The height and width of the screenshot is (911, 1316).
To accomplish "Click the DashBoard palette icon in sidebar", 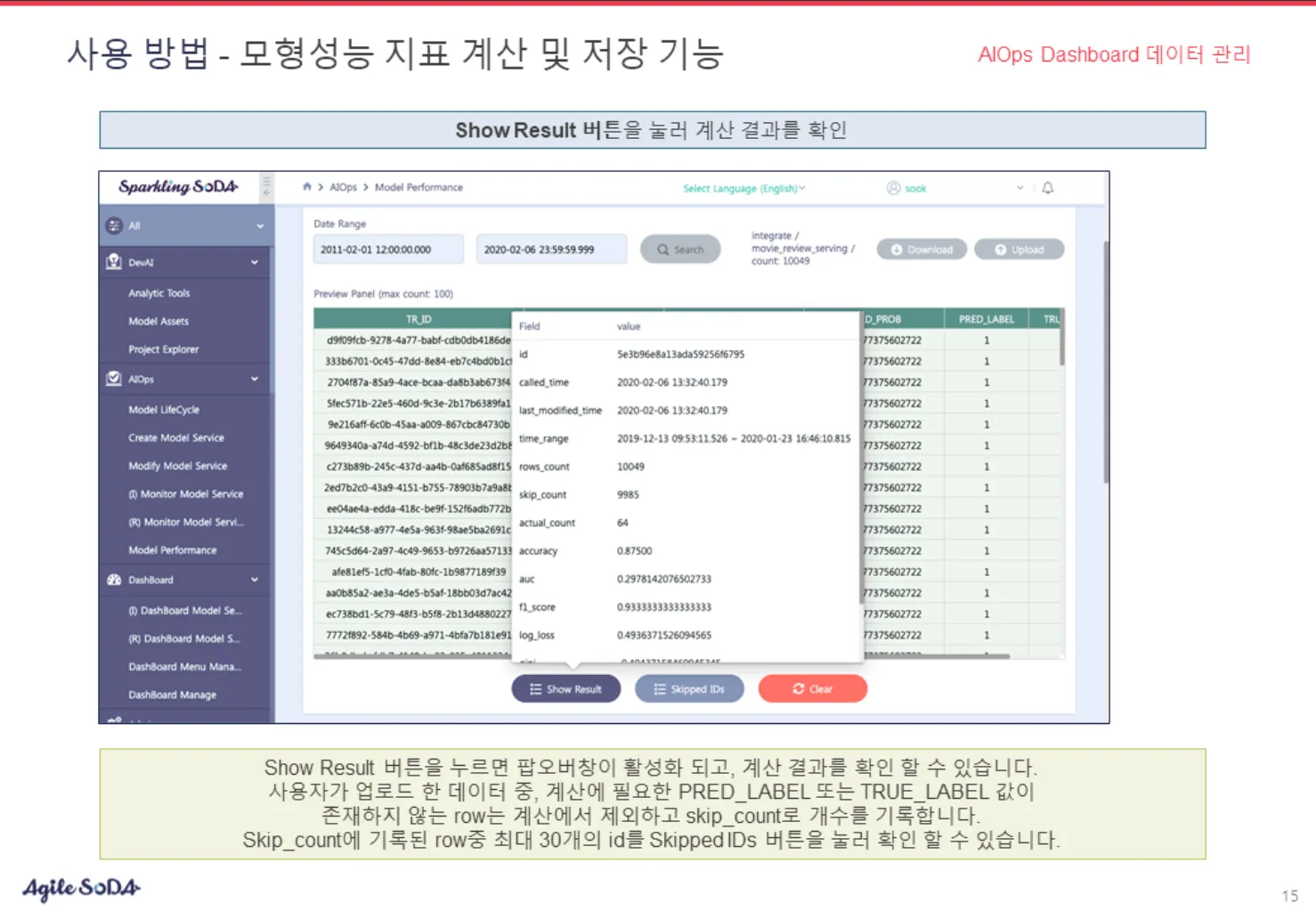I will coord(114,580).
